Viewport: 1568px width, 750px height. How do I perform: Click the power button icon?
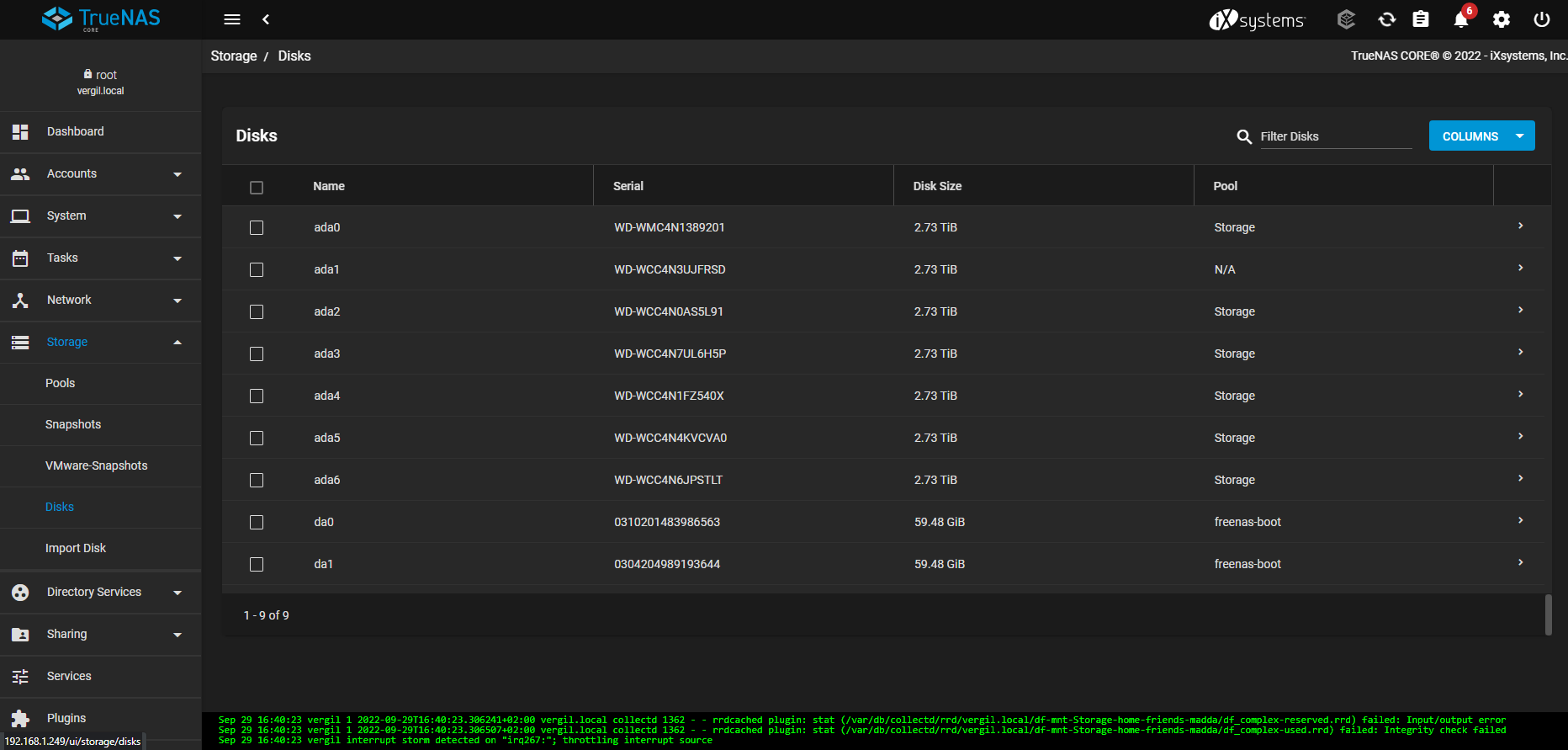point(1542,19)
